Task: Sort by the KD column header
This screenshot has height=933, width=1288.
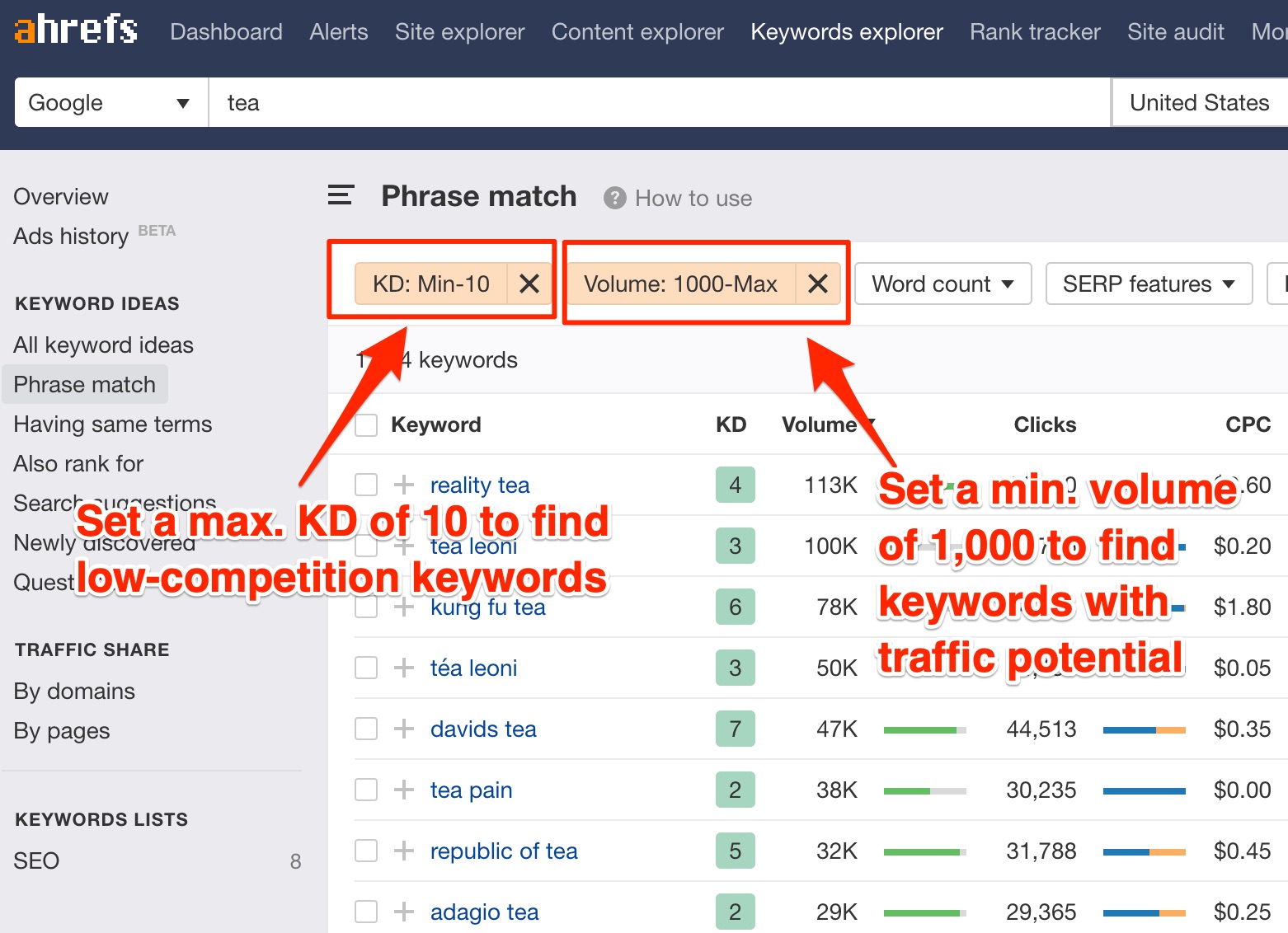Action: click(731, 424)
